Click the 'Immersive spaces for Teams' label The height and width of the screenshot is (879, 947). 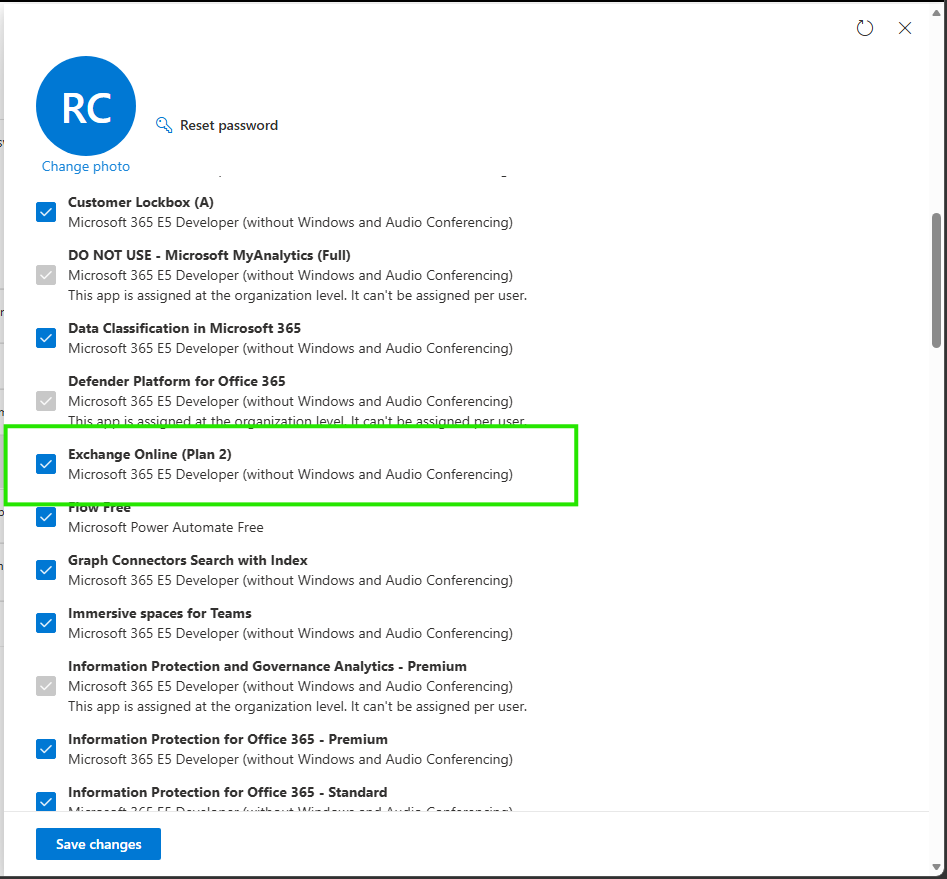pyautogui.click(x=159, y=613)
